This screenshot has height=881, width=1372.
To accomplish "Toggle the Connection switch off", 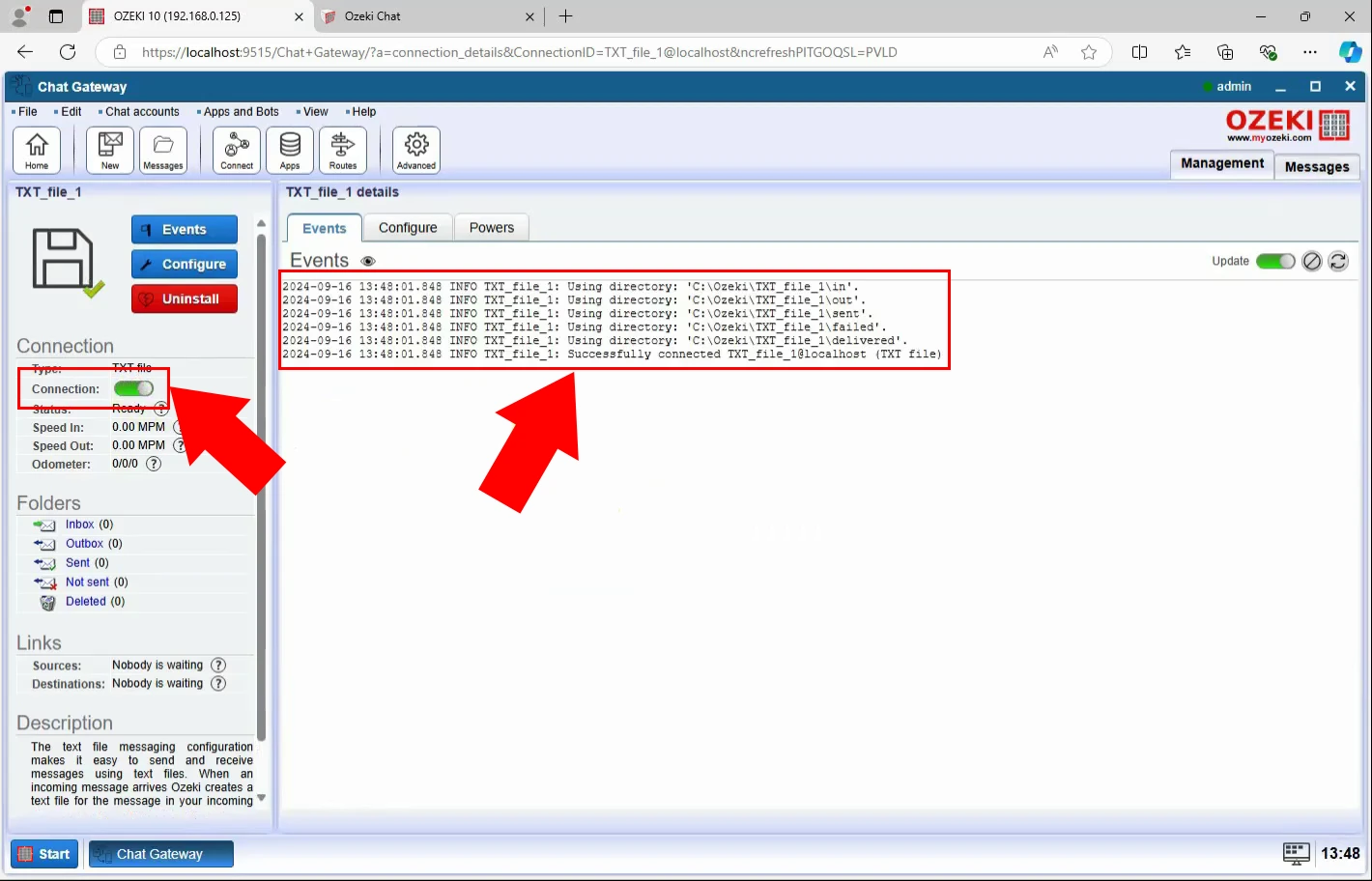I will [x=133, y=388].
